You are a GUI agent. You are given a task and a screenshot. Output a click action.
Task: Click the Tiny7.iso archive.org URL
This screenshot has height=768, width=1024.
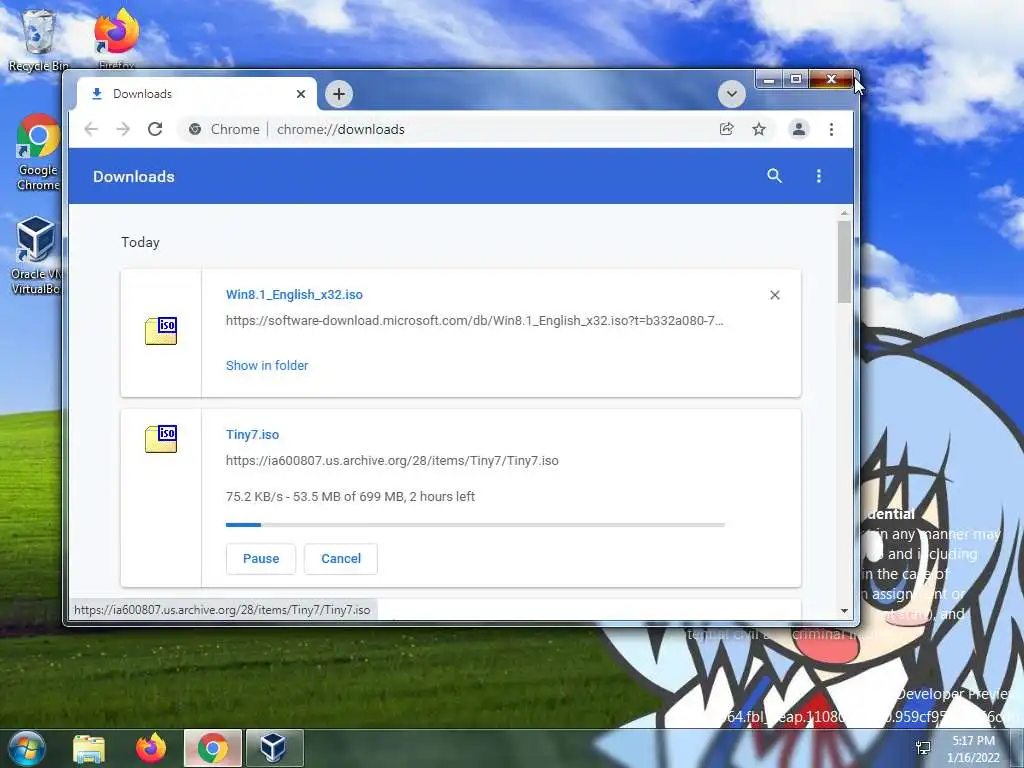(392, 460)
